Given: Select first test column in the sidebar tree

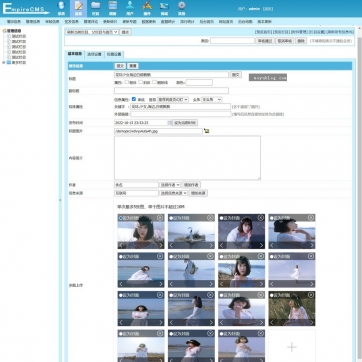Looking at the screenshot, I should (x=19, y=36).
